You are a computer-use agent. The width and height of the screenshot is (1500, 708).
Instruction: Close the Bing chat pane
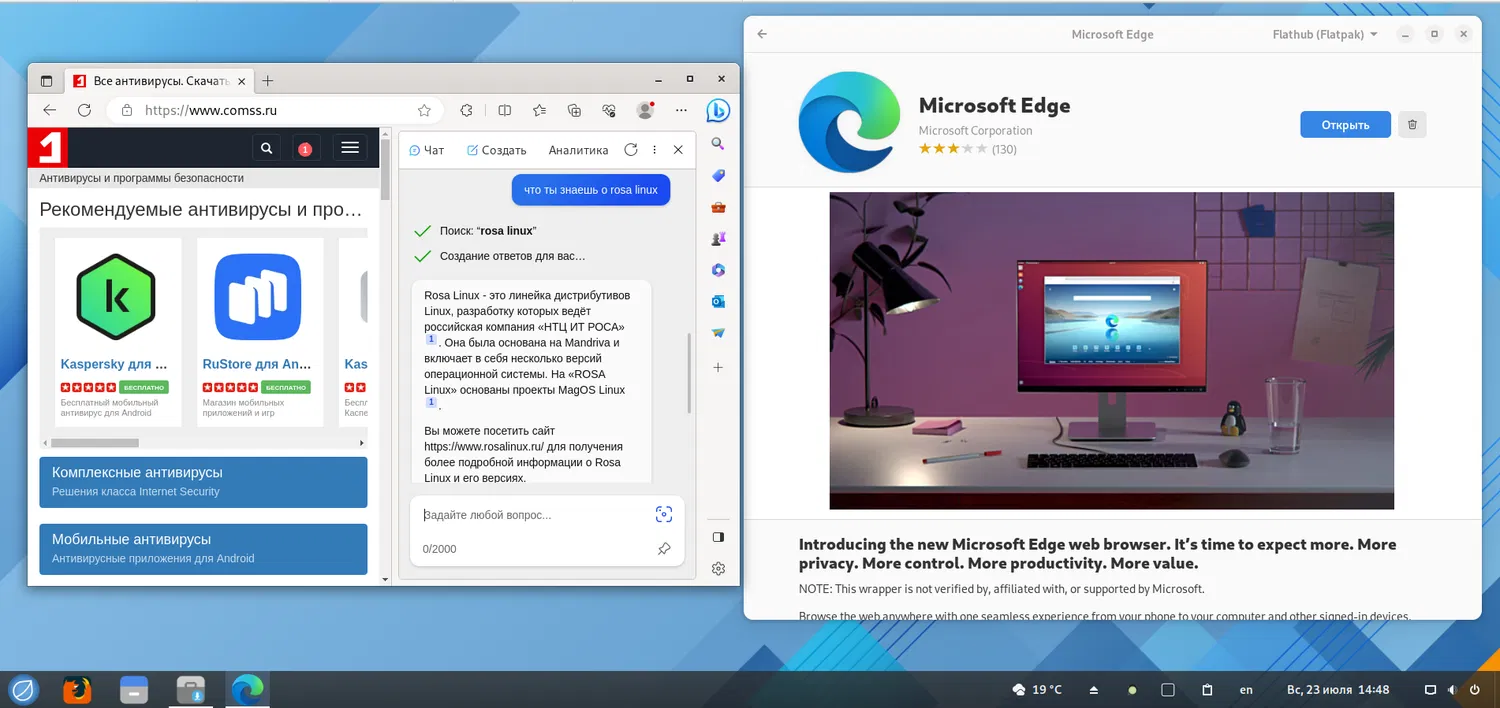(x=678, y=150)
